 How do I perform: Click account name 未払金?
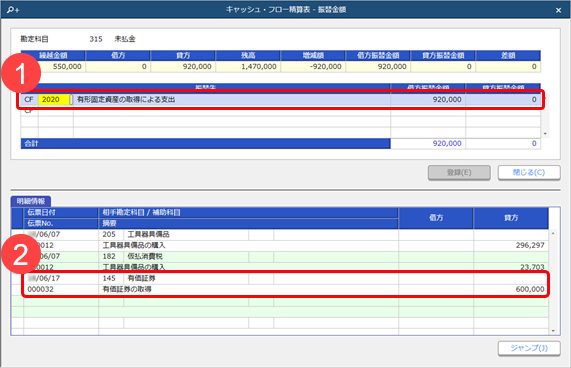coord(125,39)
